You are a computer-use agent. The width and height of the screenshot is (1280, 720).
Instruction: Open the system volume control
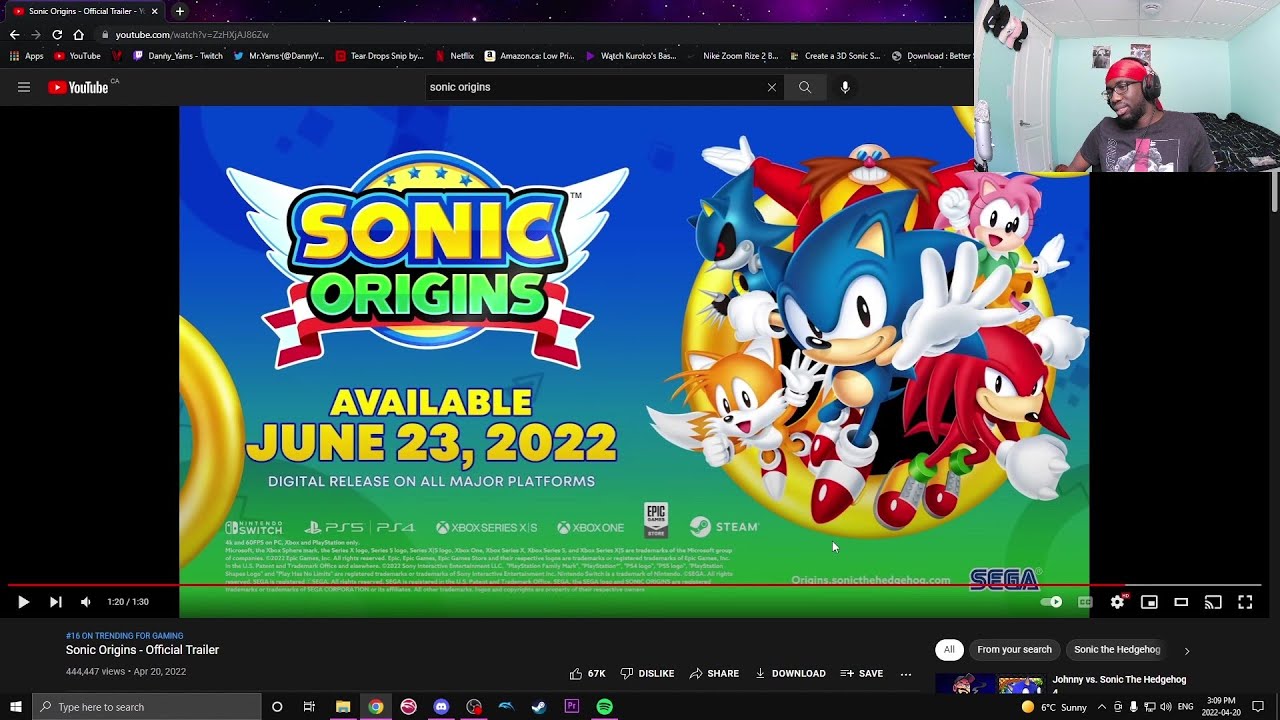pyautogui.click(x=1166, y=707)
